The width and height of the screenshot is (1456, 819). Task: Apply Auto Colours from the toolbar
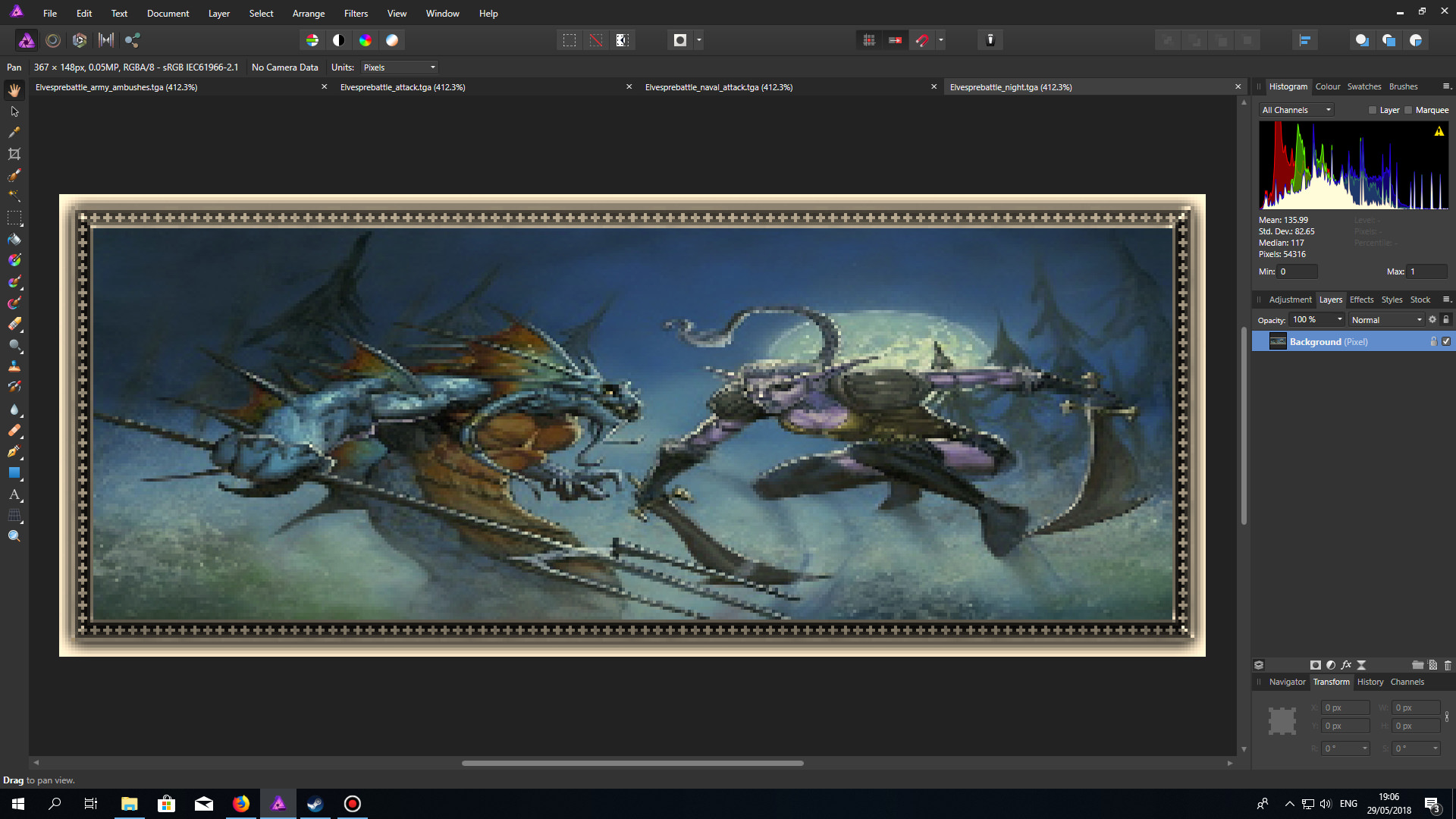coord(366,40)
